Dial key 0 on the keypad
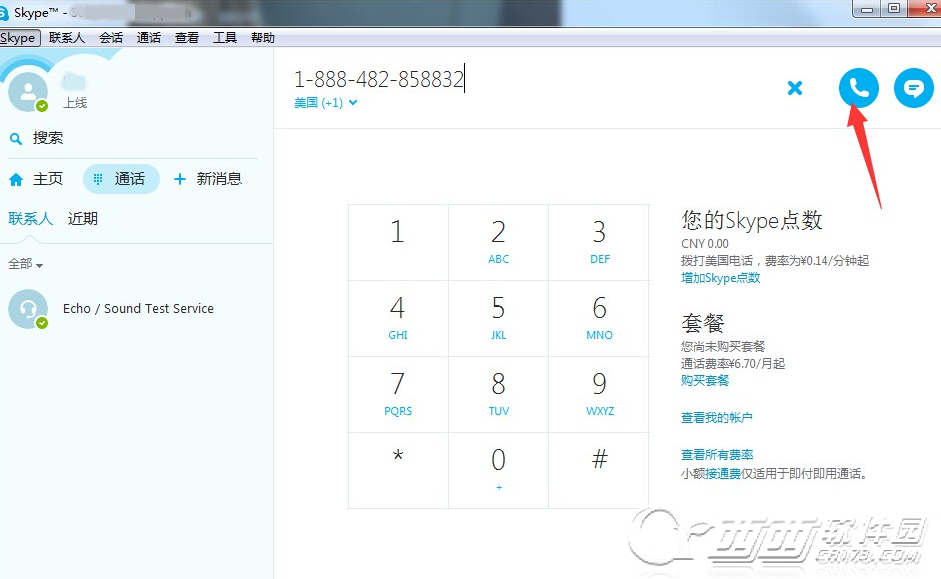The image size is (941, 579). click(x=498, y=470)
